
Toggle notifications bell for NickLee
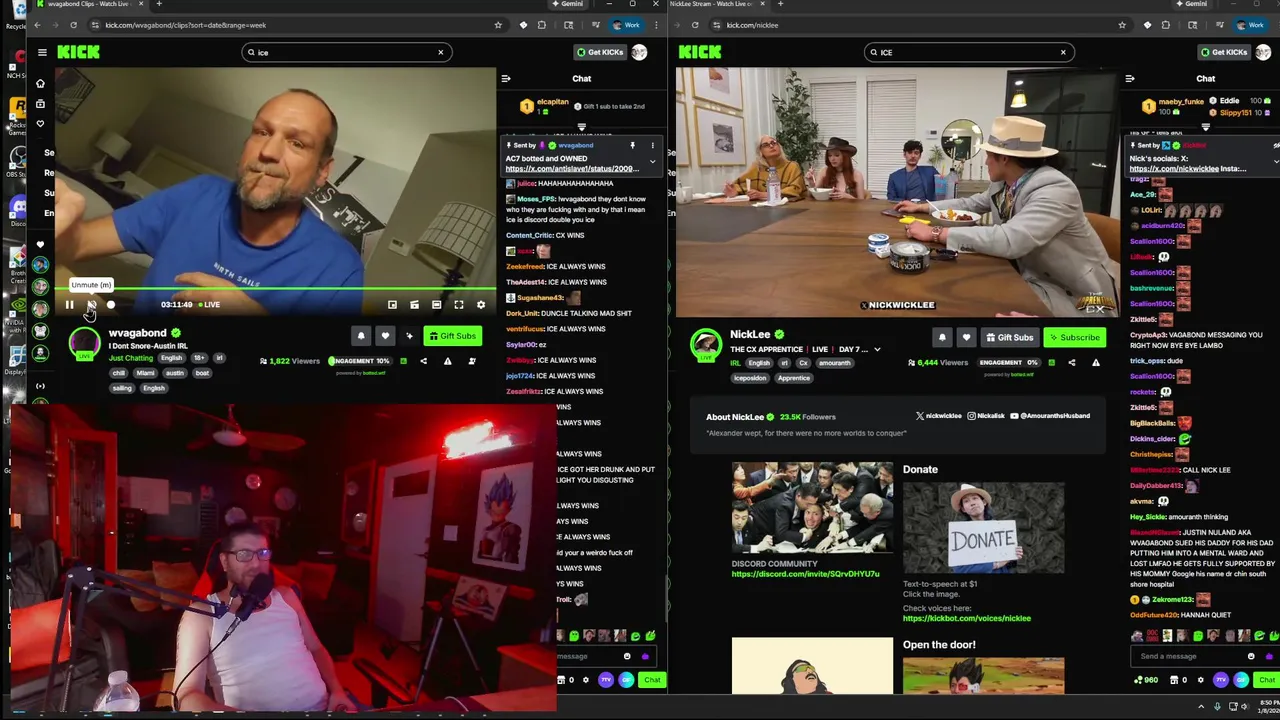click(x=942, y=338)
